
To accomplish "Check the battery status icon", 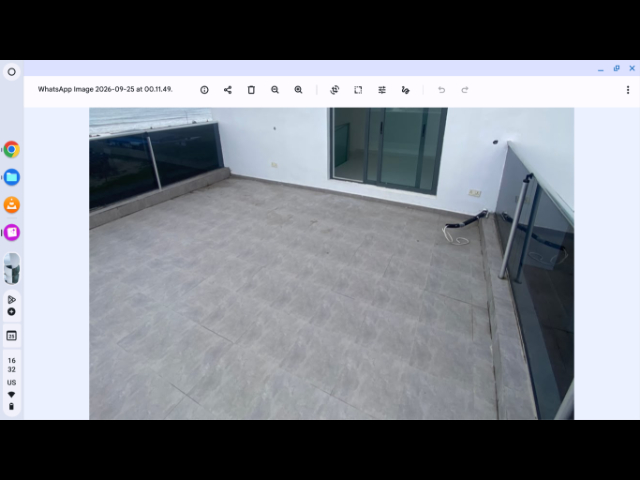I will [11, 407].
